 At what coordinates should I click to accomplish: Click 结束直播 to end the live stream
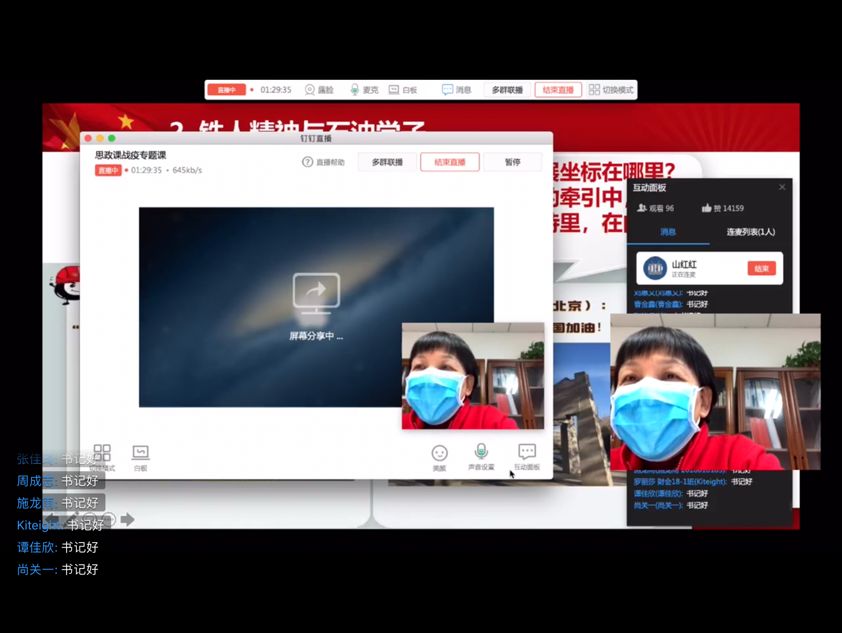coord(451,161)
